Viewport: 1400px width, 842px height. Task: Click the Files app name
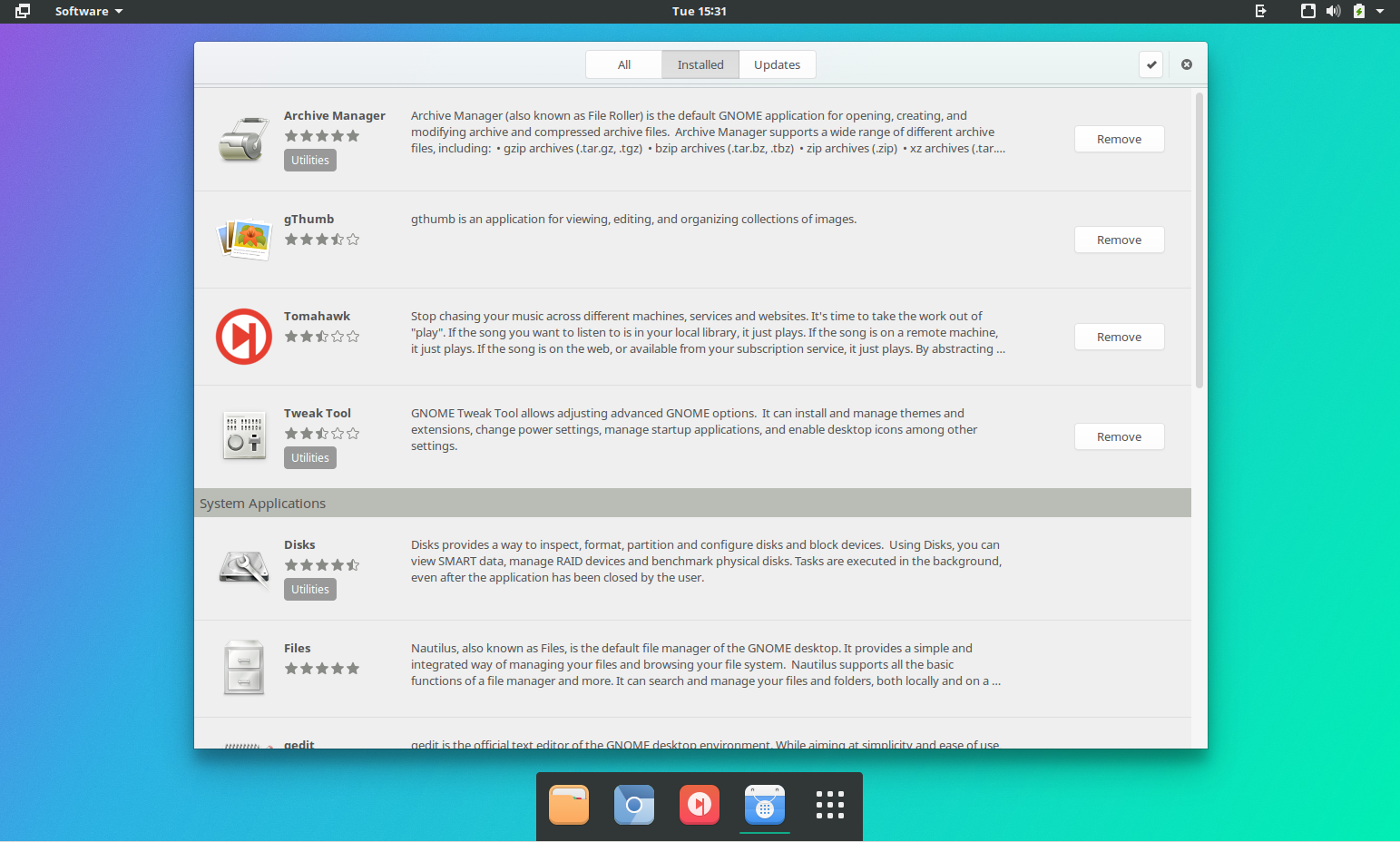coord(298,648)
